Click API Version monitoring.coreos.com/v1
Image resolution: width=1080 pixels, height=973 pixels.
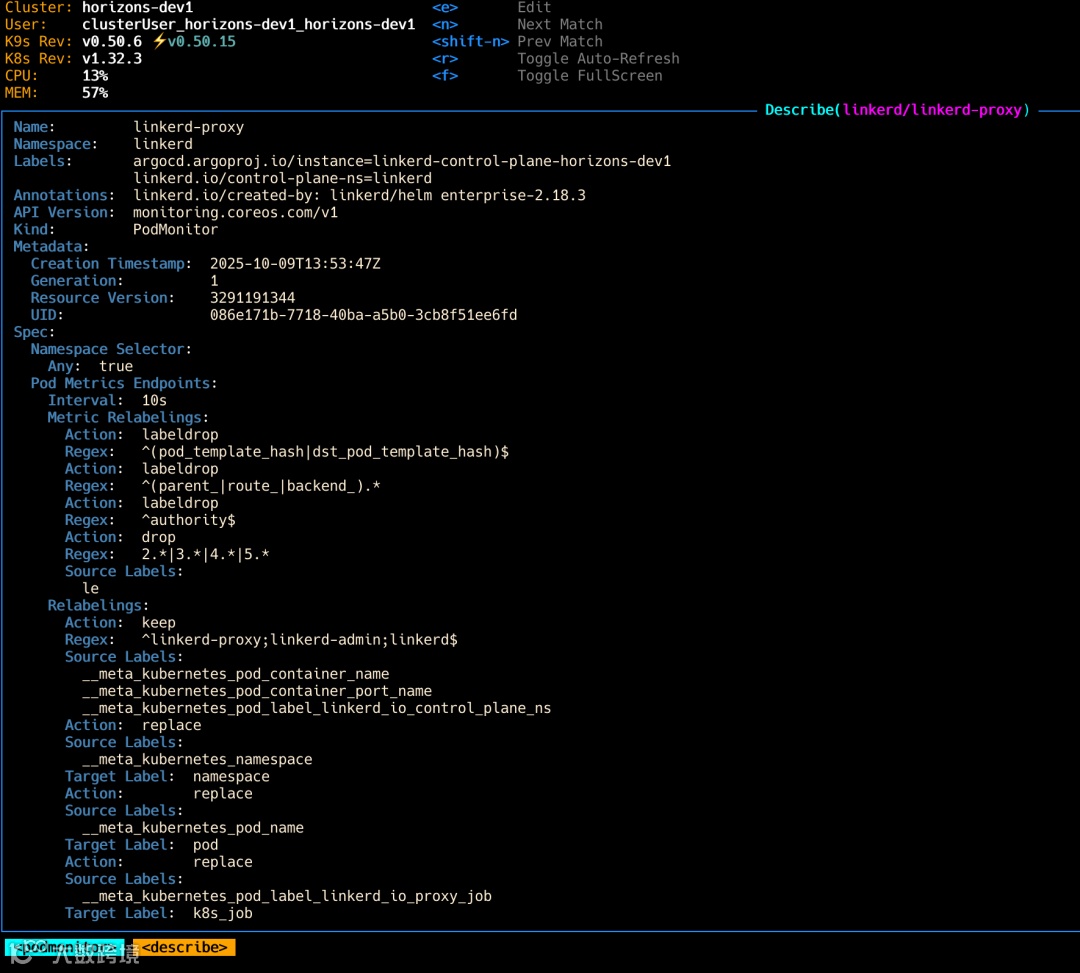coord(236,213)
